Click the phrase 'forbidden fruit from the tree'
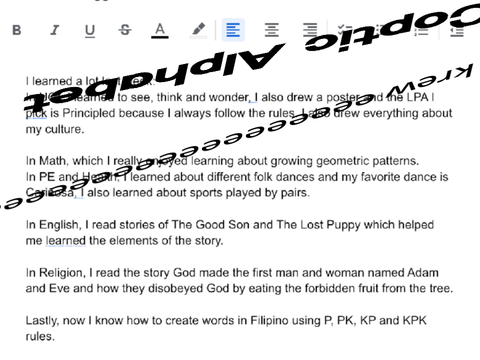480x360 pixels. (378, 288)
